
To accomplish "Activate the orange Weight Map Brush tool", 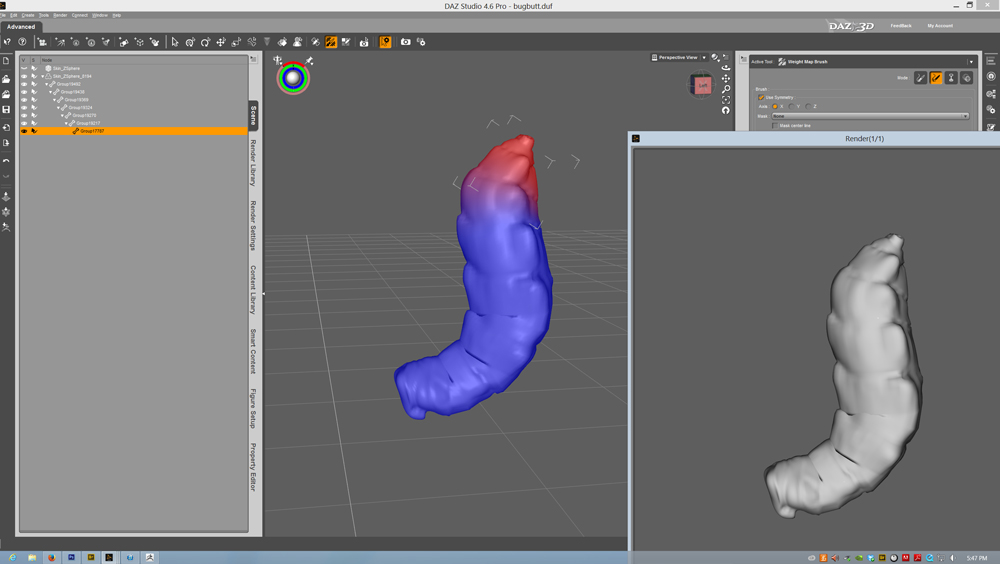I will [331, 42].
